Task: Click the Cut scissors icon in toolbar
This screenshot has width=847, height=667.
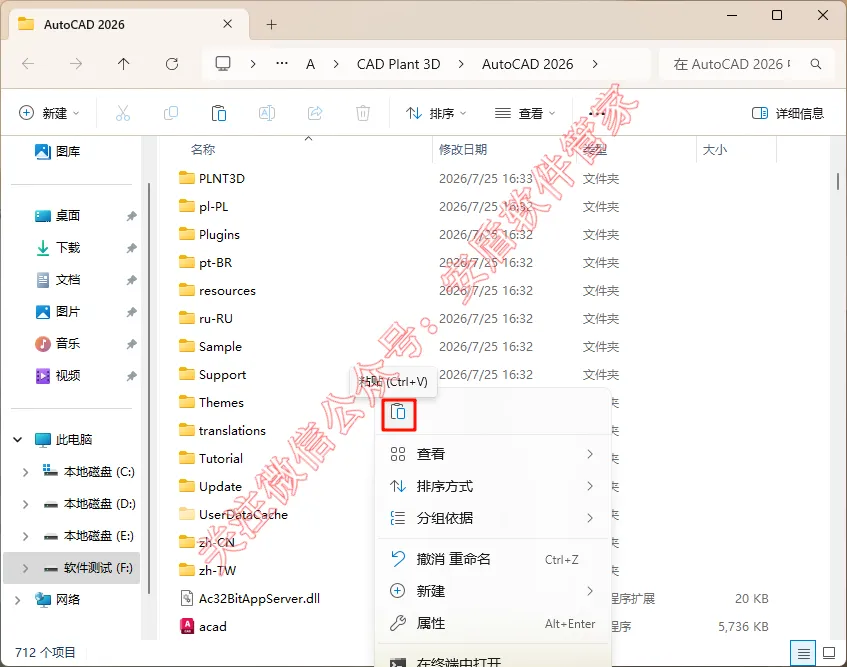Action: (x=123, y=113)
